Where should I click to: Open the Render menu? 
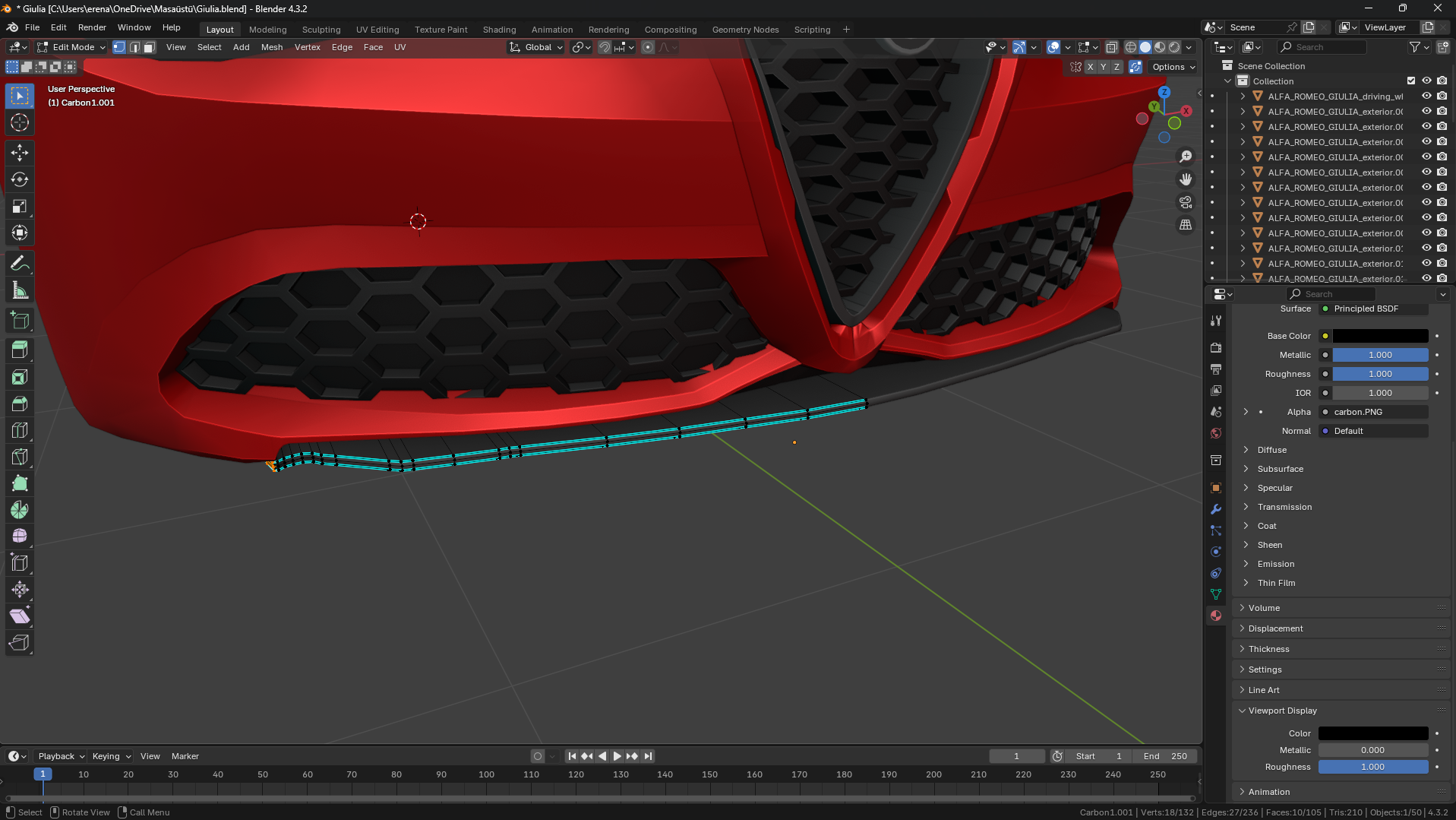pos(92,27)
